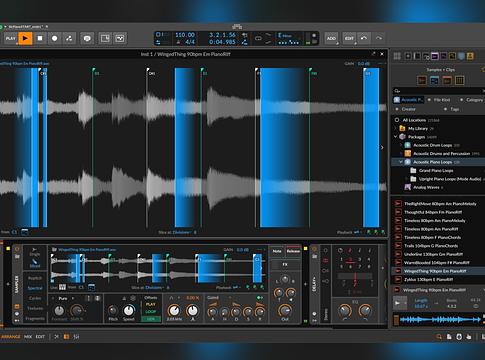
Task: Open the Creator filter
Action: (406, 109)
